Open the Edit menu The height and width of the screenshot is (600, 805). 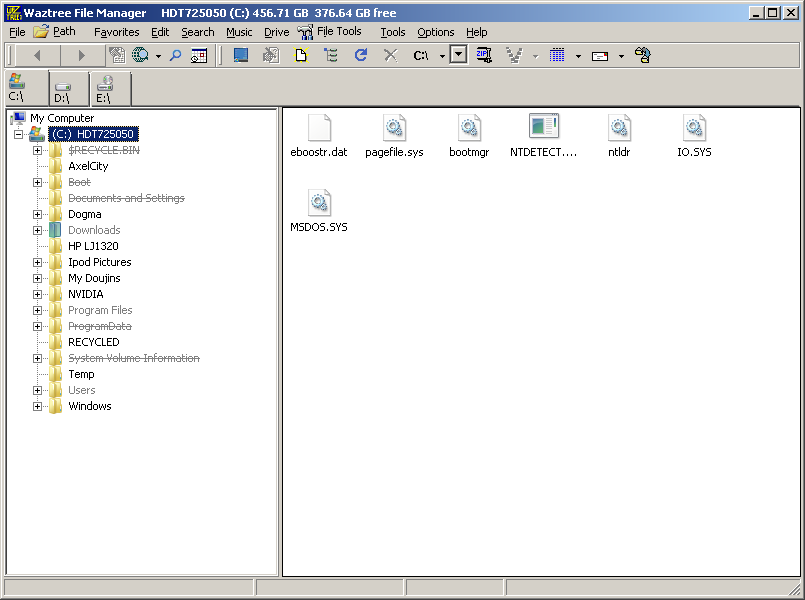pyautogui.click(x=160, y=32)
